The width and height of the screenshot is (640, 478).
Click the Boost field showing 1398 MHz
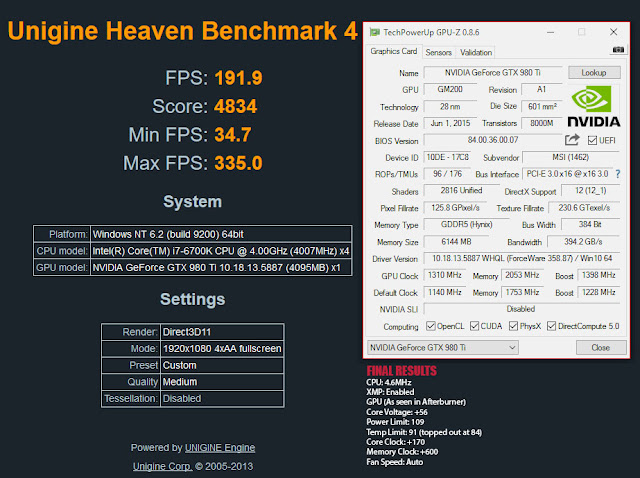click(x=599, y=275)
